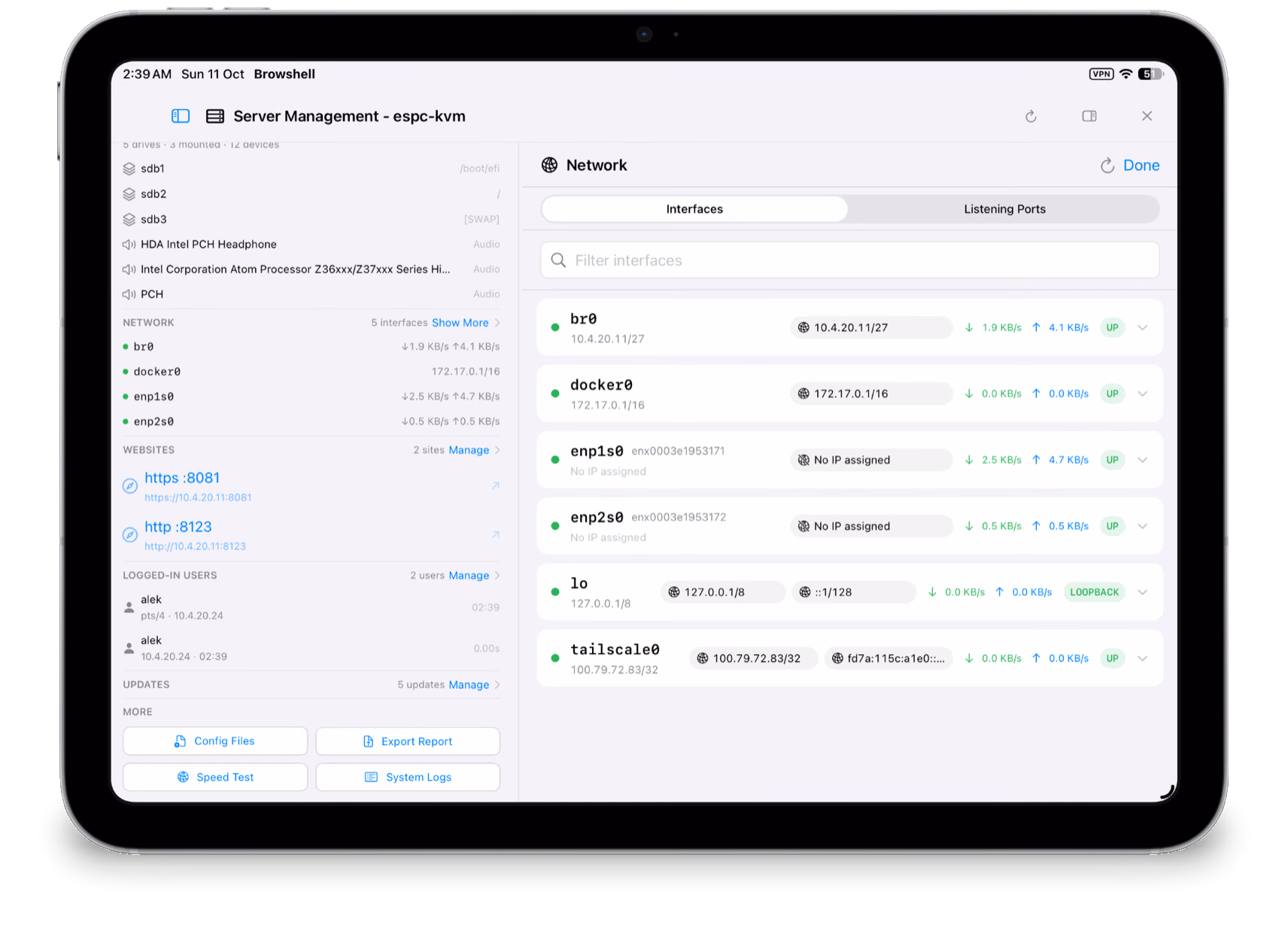Expand enp2s0 interface details chevron
The width and height of the screenshot is (1288, 940).
[1143, 526]
